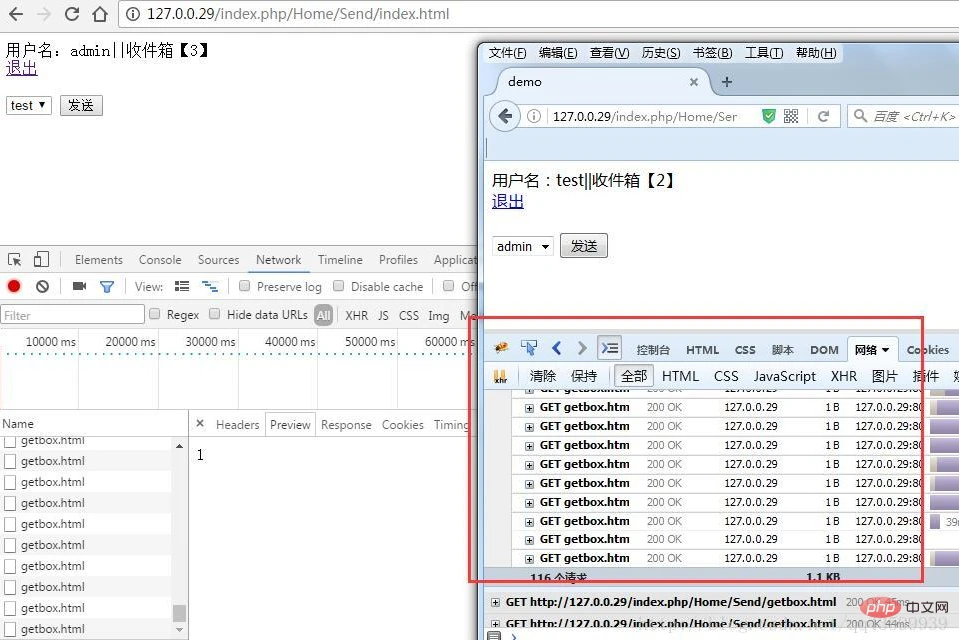Open the admin recipient dropdown in Firefox
The height and width of the screenshot is (640, 959).
pos(523,246)
